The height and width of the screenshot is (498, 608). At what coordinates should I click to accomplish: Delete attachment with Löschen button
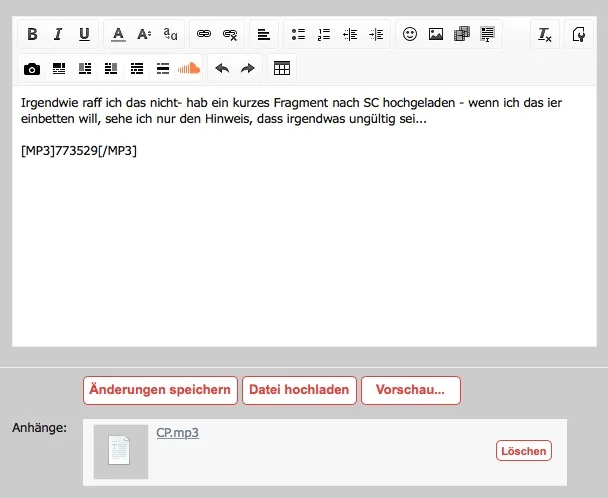[x=524, y=451]
